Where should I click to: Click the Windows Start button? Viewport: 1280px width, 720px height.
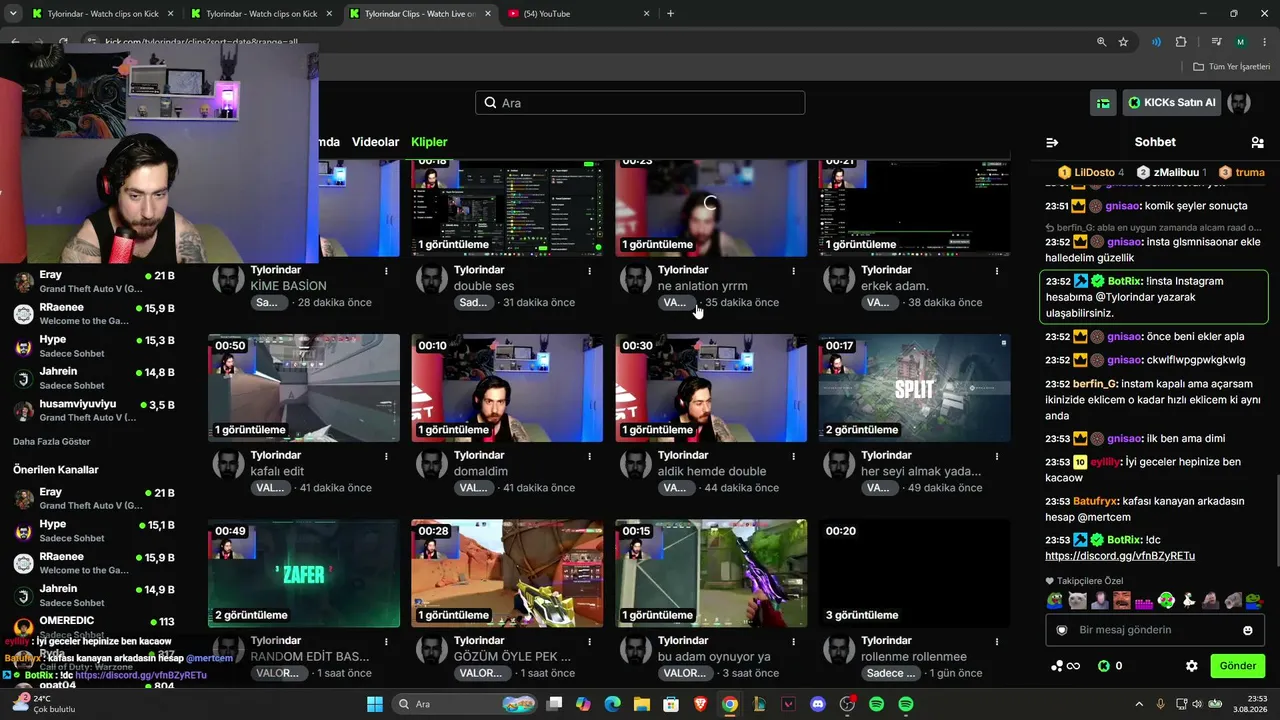pos(375,704)
